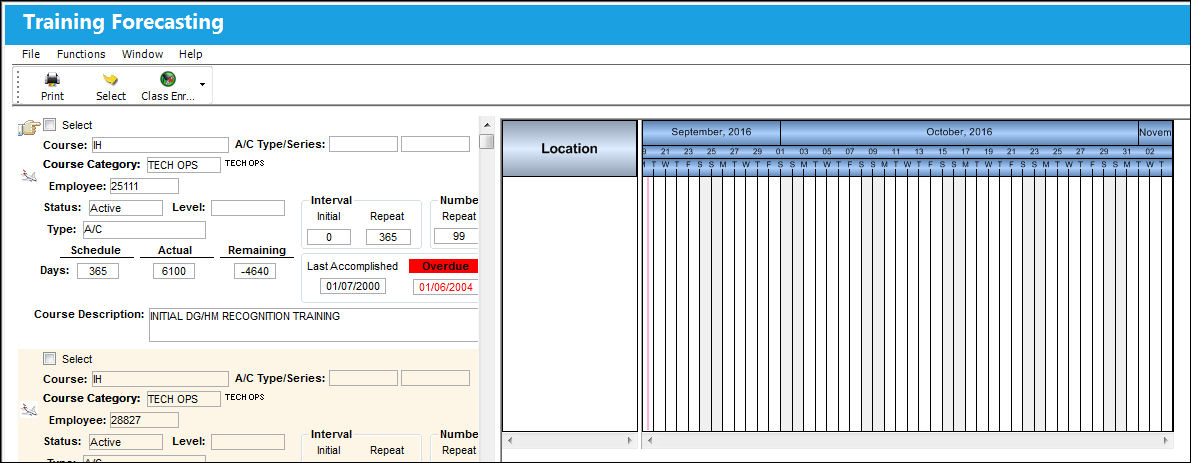The width and height of the screenshot is (1191, 463).
Task: Click the Actual days field showing 6100
Action: (x=174, y=271)
